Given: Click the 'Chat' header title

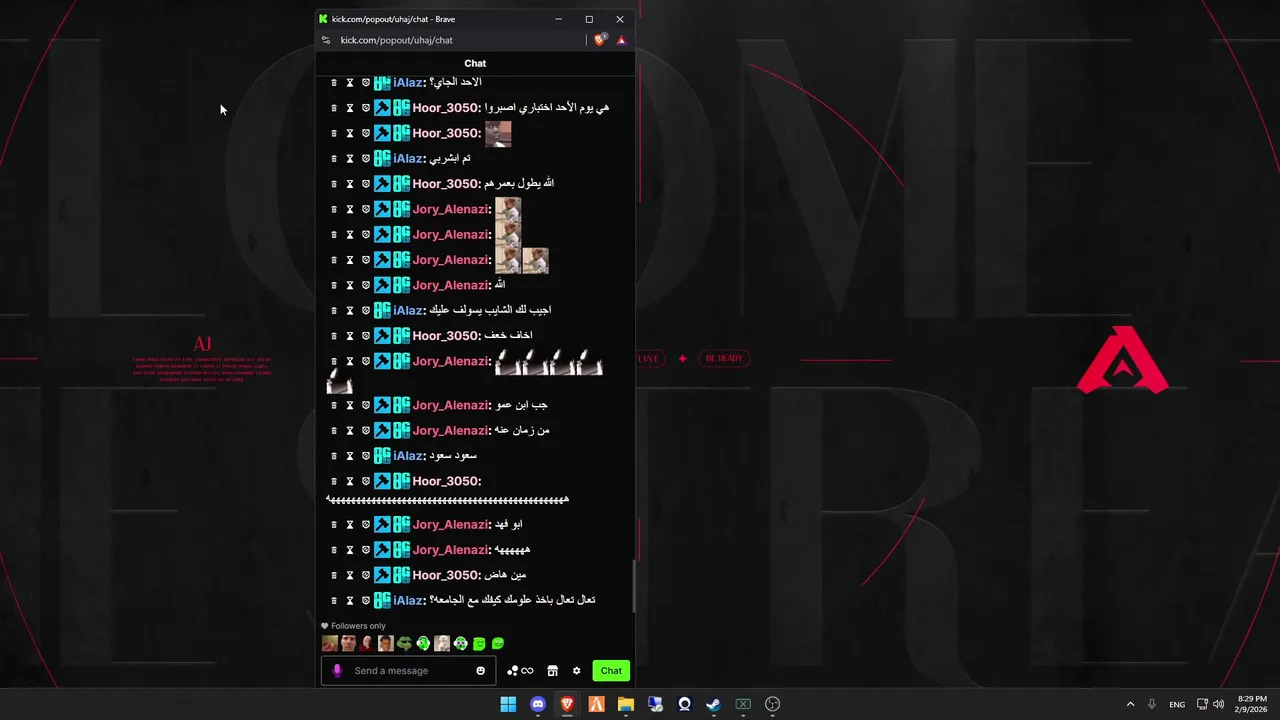Looking at the screenshot, I should coord(475,63).
